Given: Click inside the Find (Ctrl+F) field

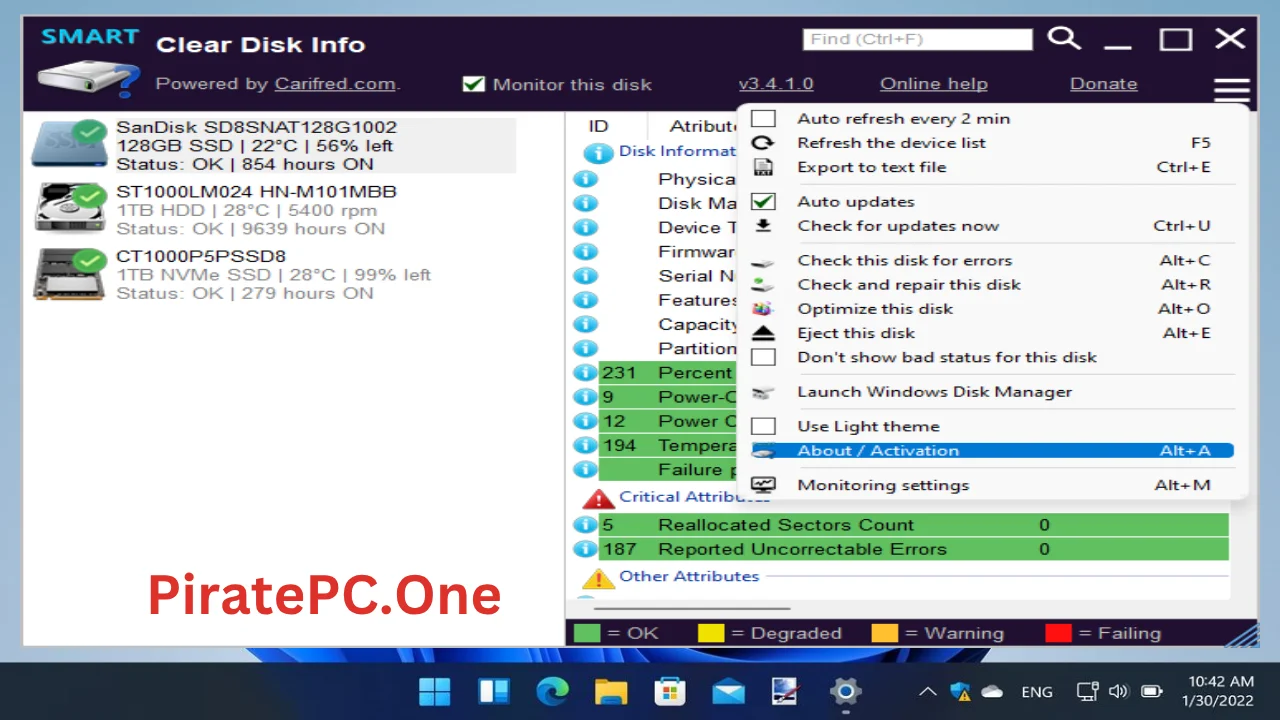Looking at the screenshot, I should point(917,39).
